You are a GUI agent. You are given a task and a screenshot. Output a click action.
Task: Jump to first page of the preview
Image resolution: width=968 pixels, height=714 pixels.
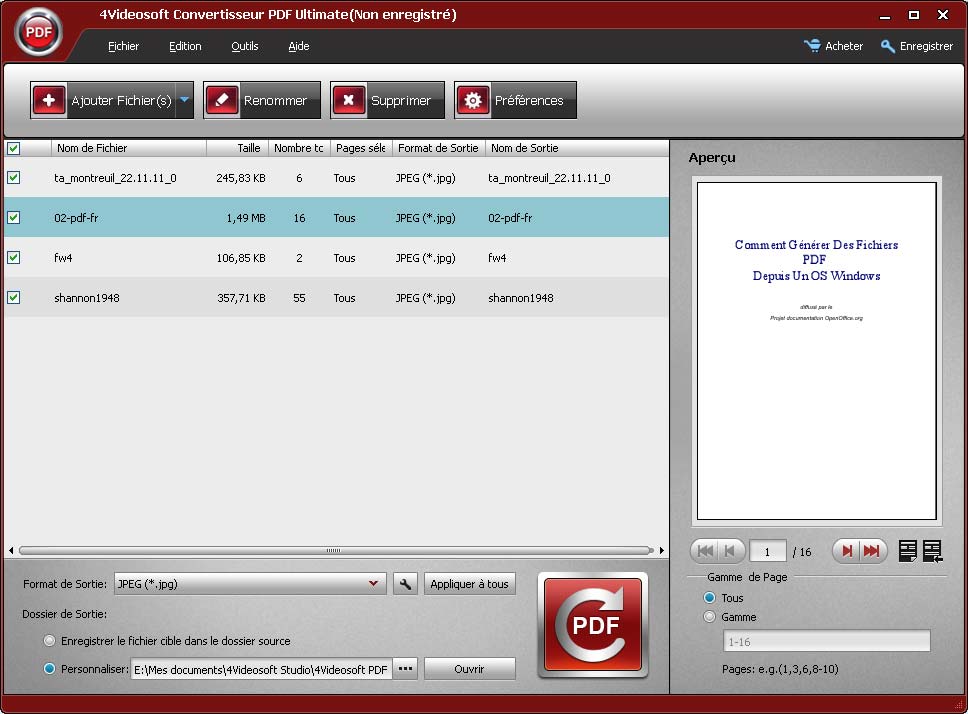pos(706,550)
